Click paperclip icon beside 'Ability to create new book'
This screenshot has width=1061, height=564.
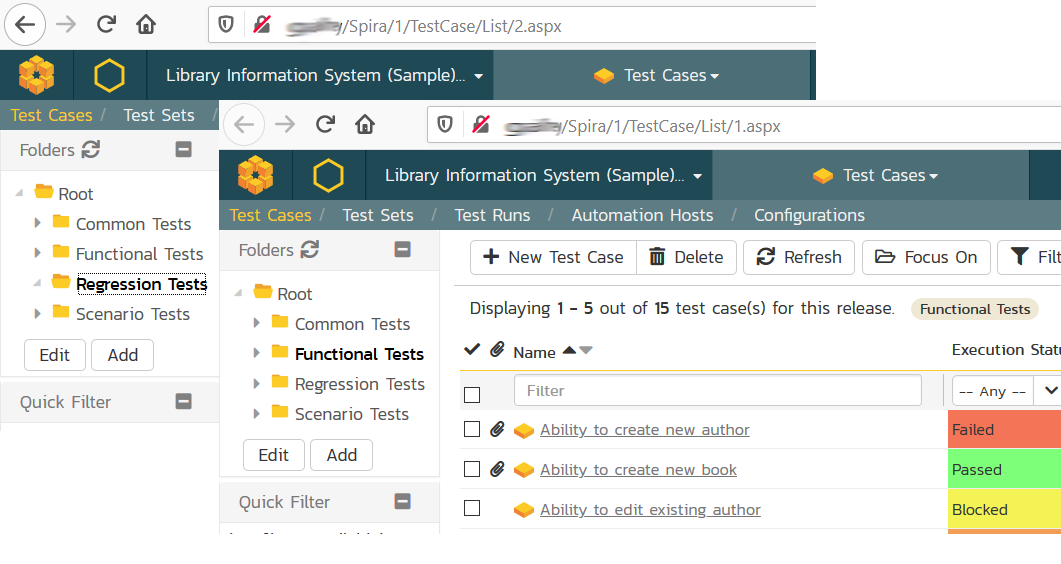pos(497,469)
